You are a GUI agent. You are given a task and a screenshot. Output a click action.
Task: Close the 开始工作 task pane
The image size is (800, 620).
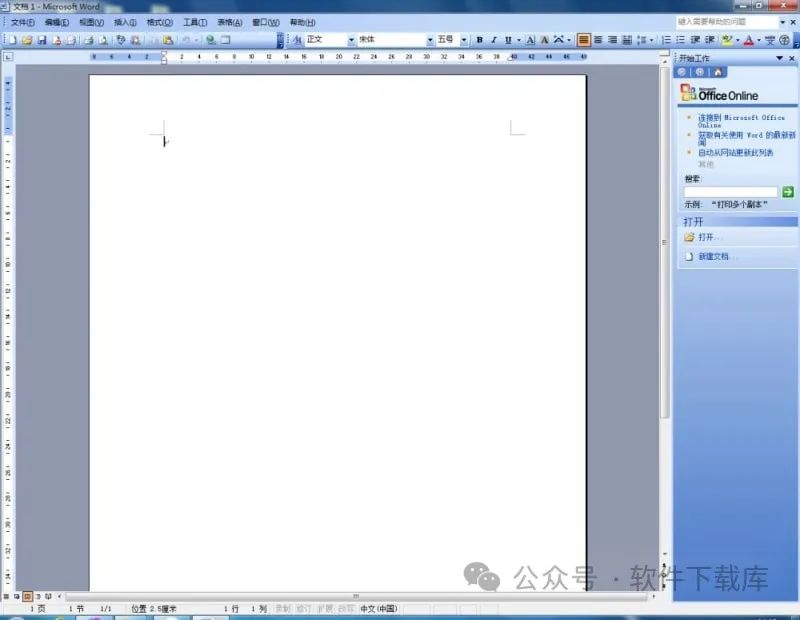(x=792, y=58)
